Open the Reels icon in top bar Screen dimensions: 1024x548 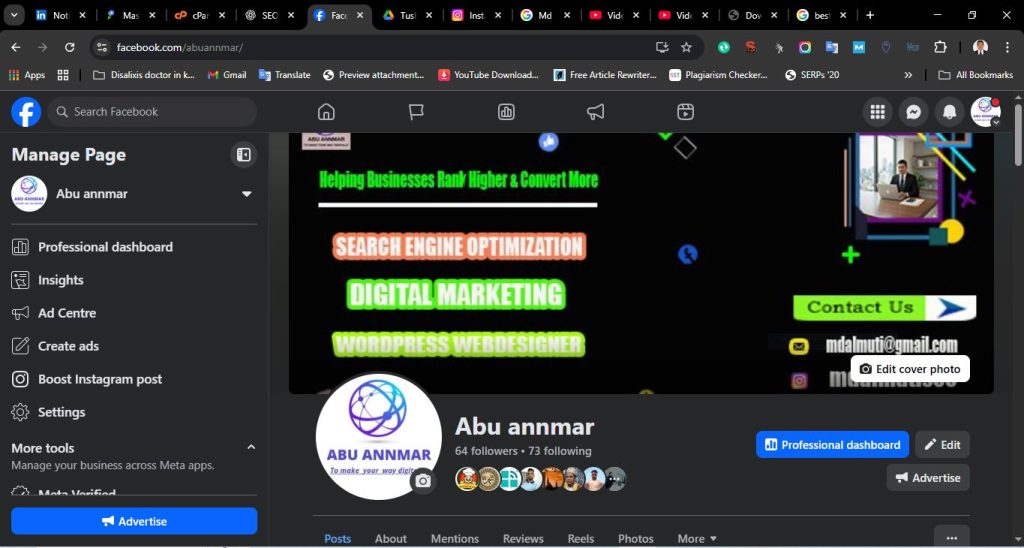point(685,112)
